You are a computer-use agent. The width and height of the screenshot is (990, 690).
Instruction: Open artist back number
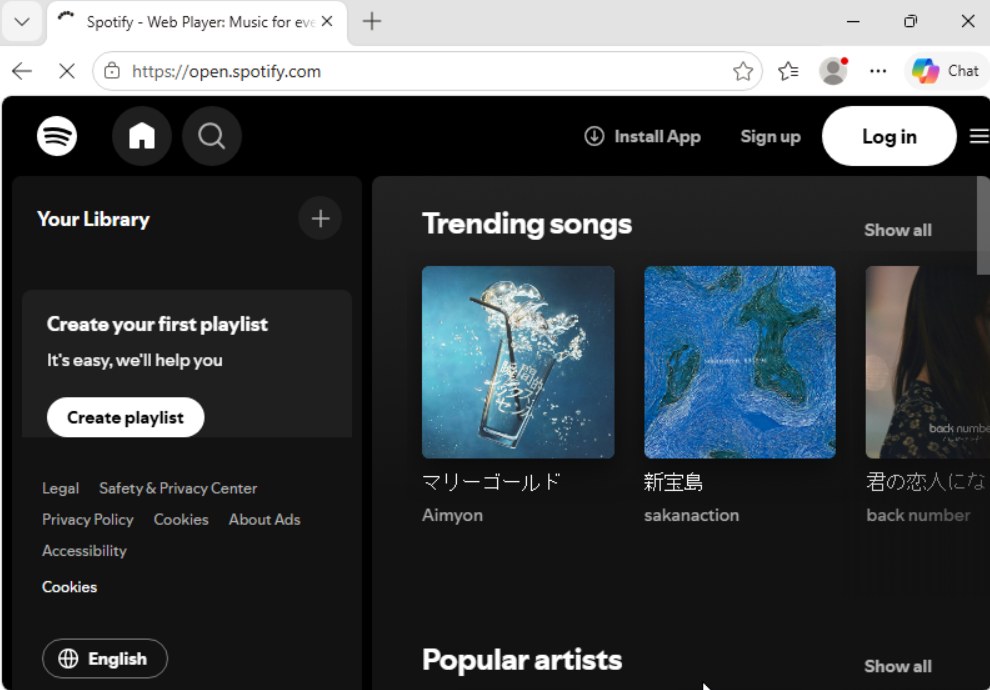pos(918,515)
